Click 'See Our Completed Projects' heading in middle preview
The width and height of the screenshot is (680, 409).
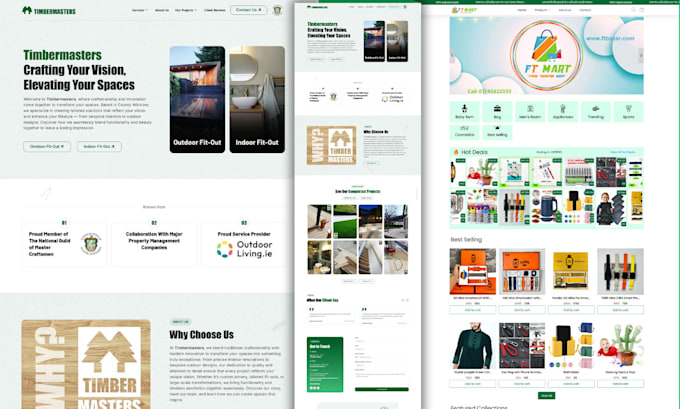coord(358,191)
